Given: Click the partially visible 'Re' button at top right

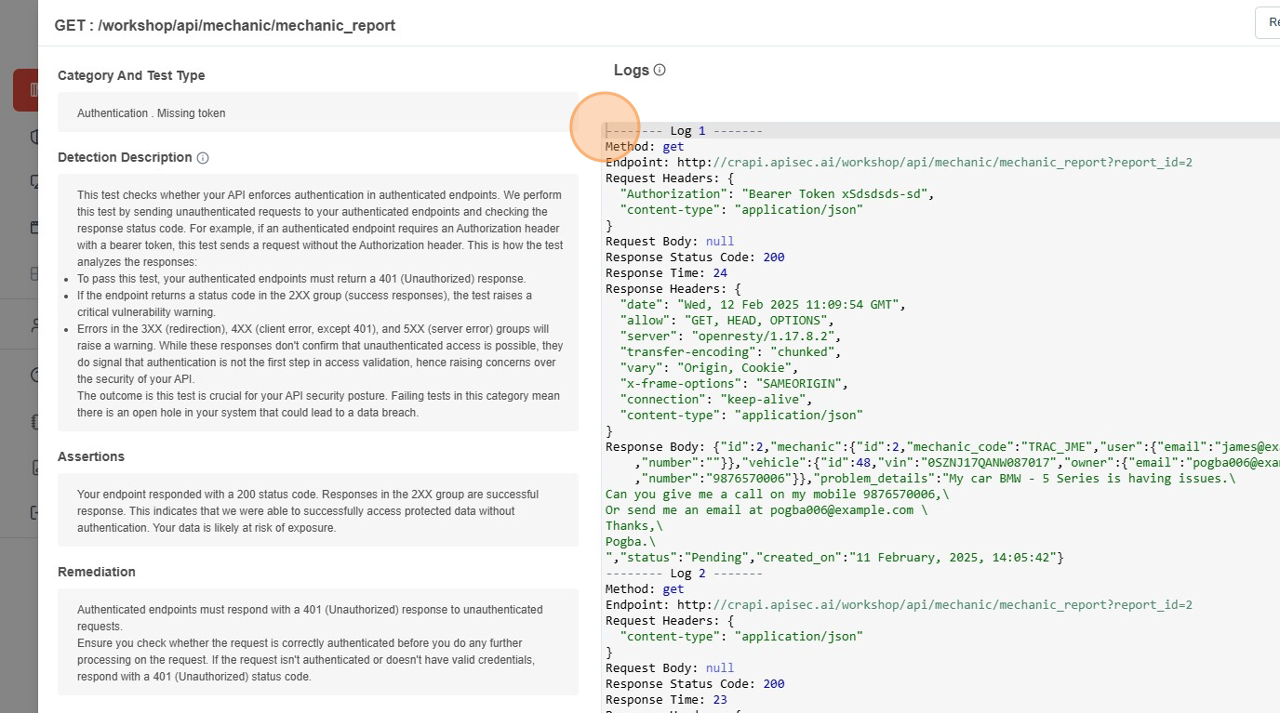Looking at the screenshot, I should [1267, 23].
